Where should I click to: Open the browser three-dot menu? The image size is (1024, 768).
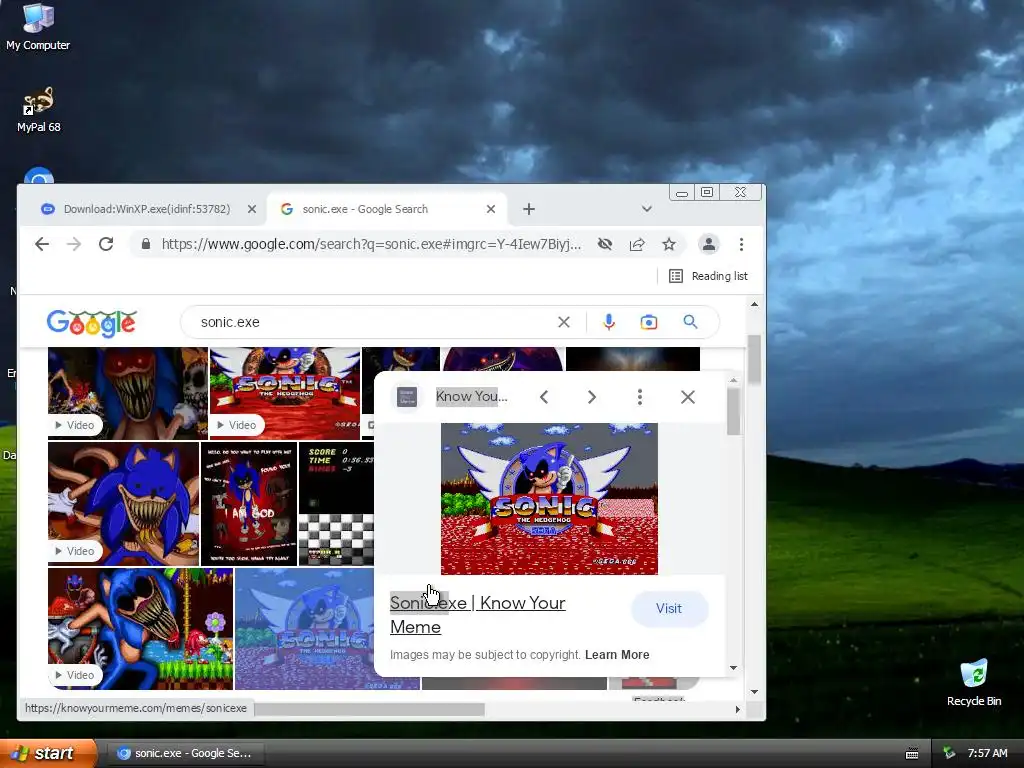tap(741, 244)
